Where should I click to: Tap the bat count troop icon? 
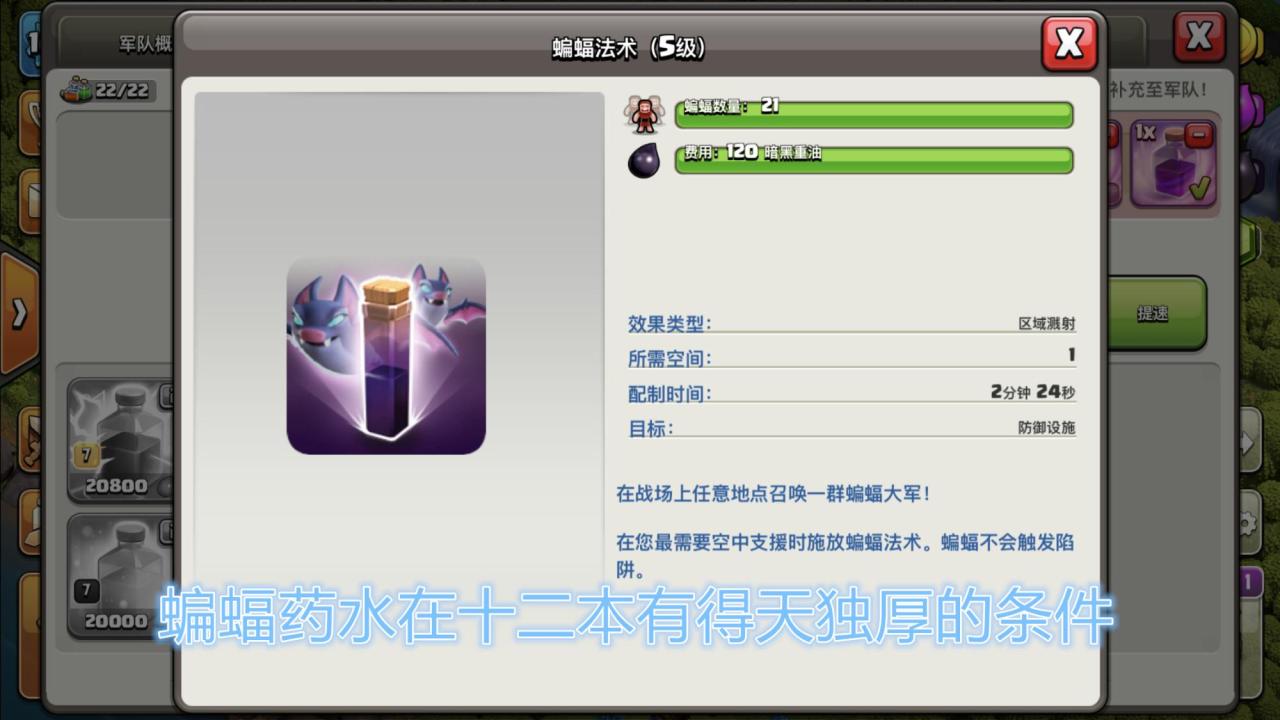tap(645, 114)
